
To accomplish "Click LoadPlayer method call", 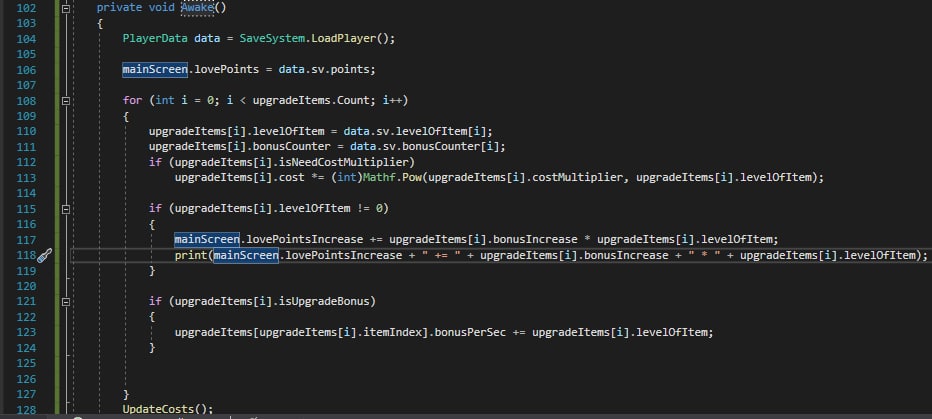I will click(344, 39).
